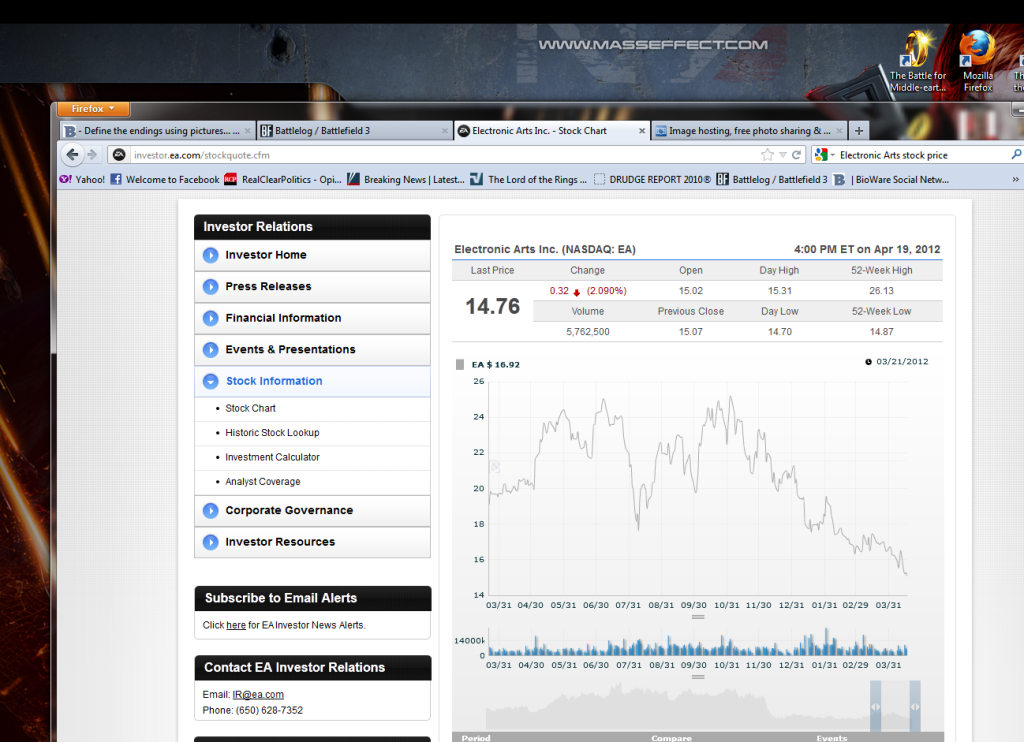Click the Google search input field
This screenshot has height=742, width=1024.
coord(920,155)
